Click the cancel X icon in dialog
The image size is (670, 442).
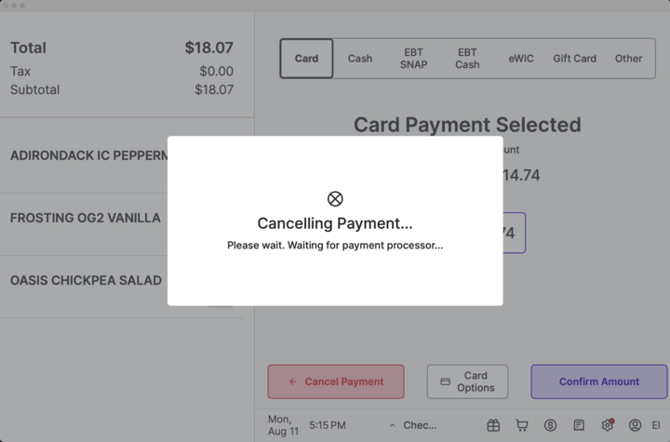pos(335,199)
